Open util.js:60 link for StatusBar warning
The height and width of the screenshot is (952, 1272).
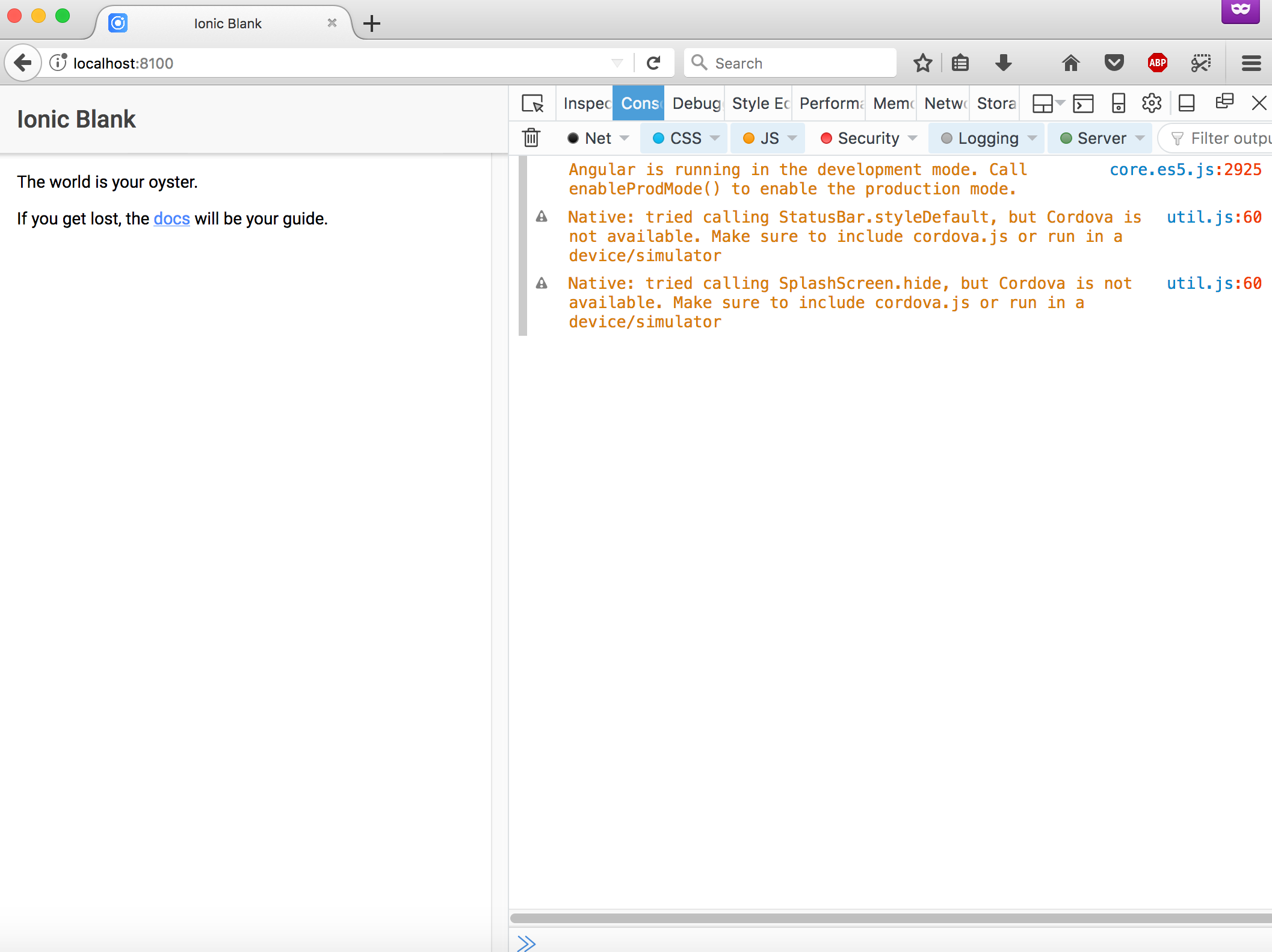[1214, 217]
